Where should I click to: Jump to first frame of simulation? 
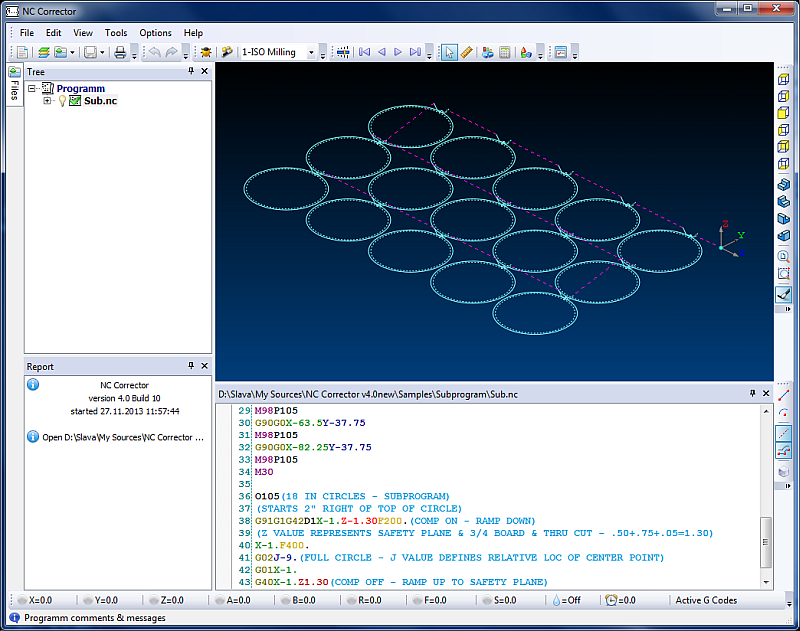(x=365, y=52)
